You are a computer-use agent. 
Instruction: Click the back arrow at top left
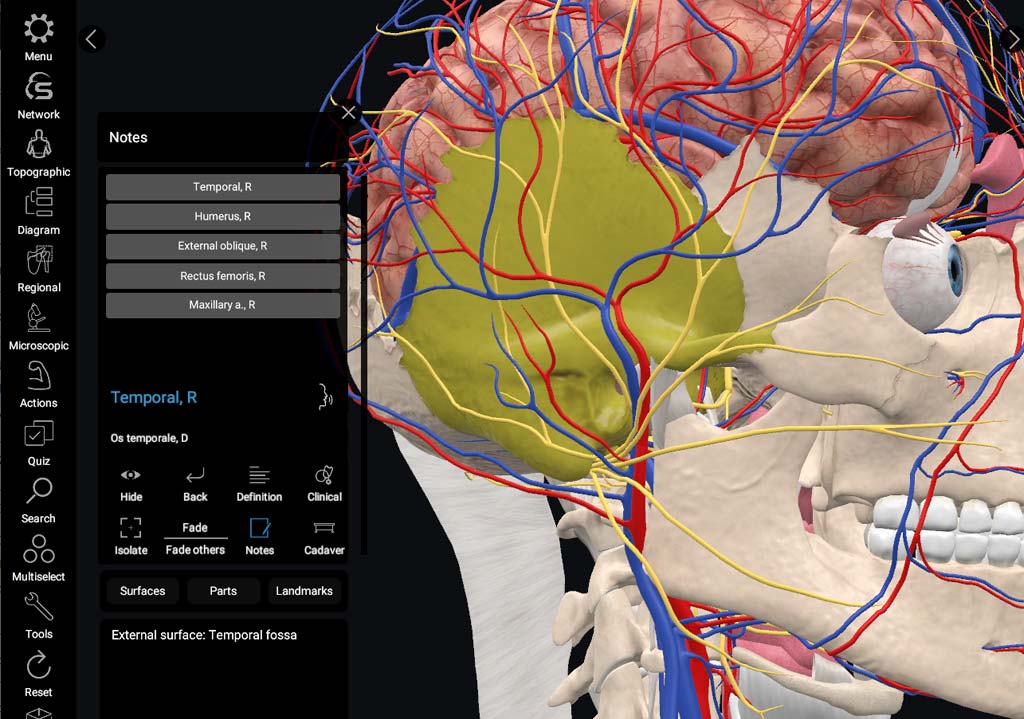click(92, 39)
